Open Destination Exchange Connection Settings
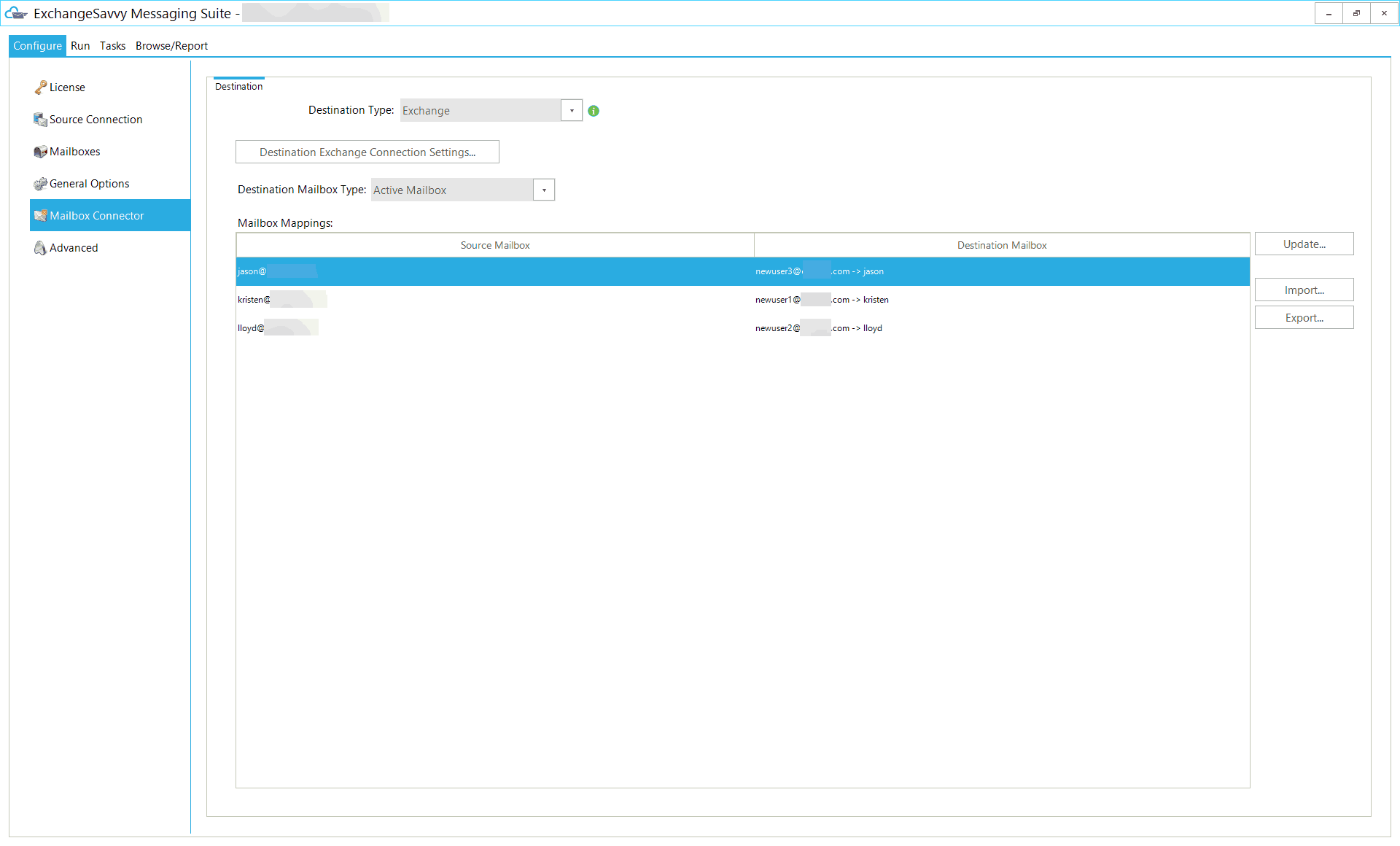The width and height of the screenshot is (1400, 846). tap(367, 152)
